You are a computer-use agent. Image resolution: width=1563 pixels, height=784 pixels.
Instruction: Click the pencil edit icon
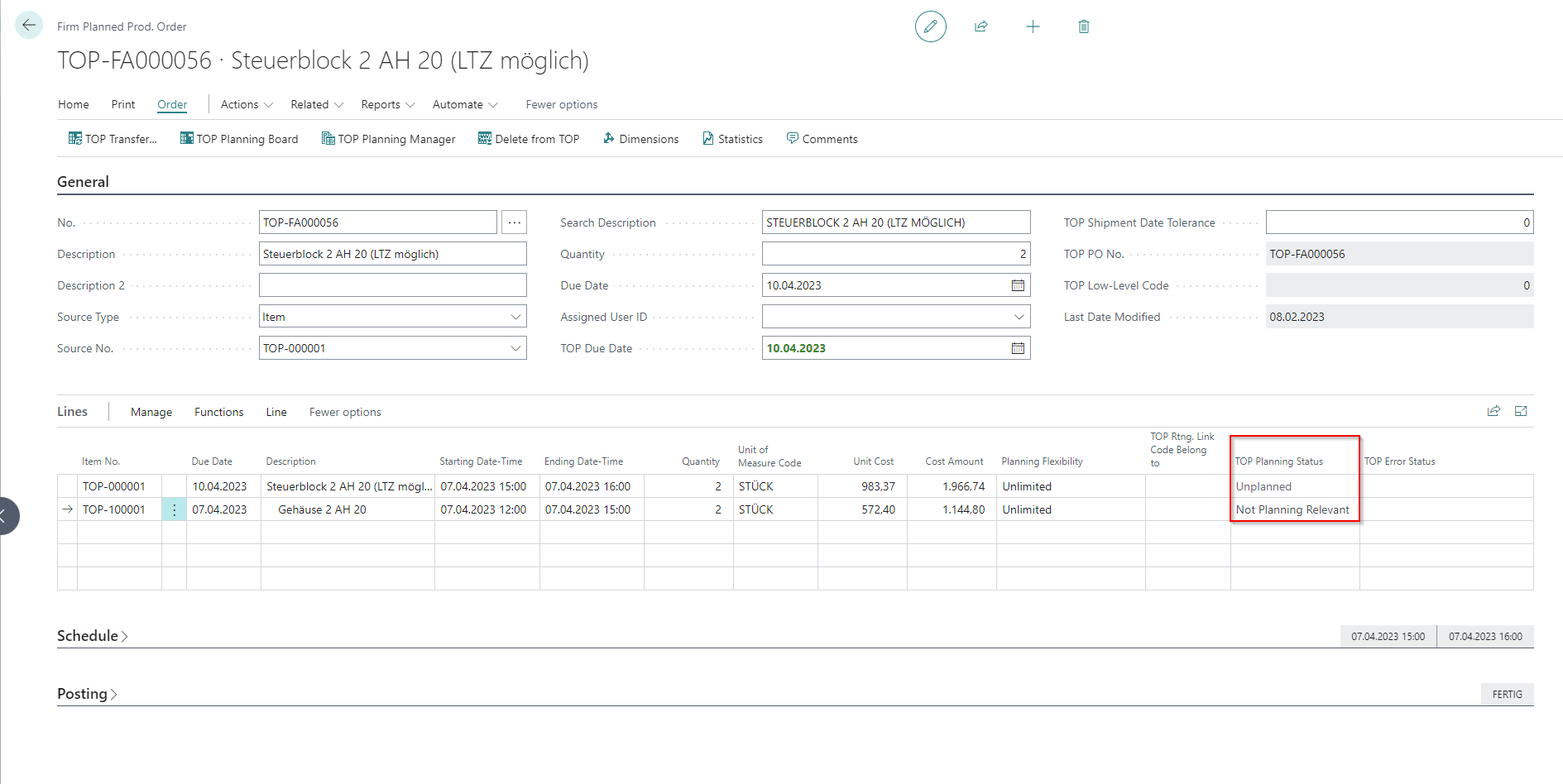pos(930,26)
